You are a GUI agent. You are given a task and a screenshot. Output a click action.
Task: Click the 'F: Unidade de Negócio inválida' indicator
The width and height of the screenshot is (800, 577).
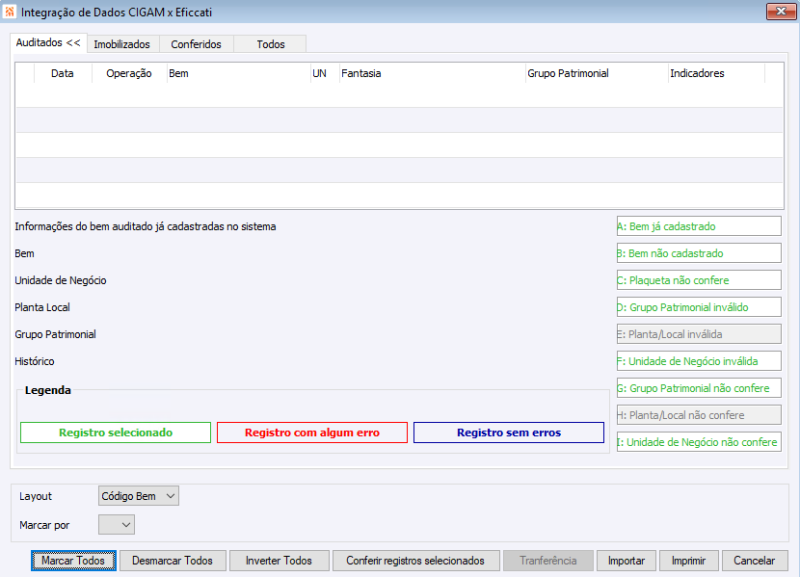tap(698, 361)
